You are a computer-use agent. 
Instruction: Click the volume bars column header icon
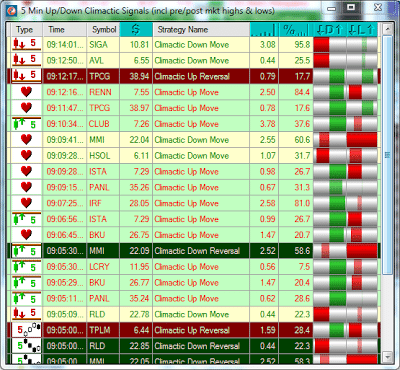[264, 29]
